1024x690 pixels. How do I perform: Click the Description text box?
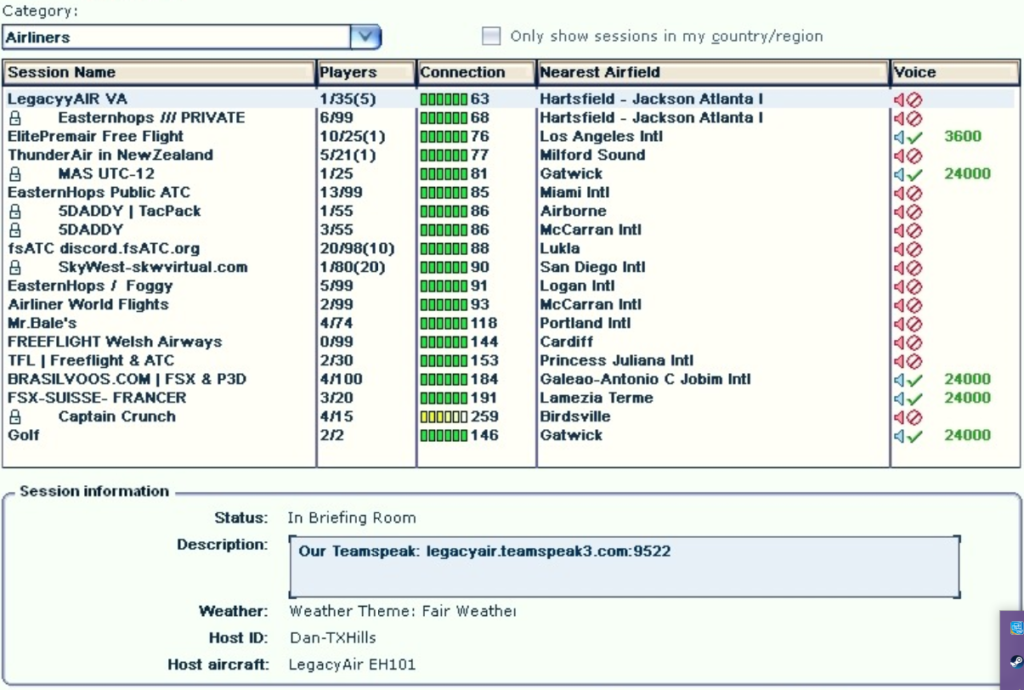(x=625, y=567)
